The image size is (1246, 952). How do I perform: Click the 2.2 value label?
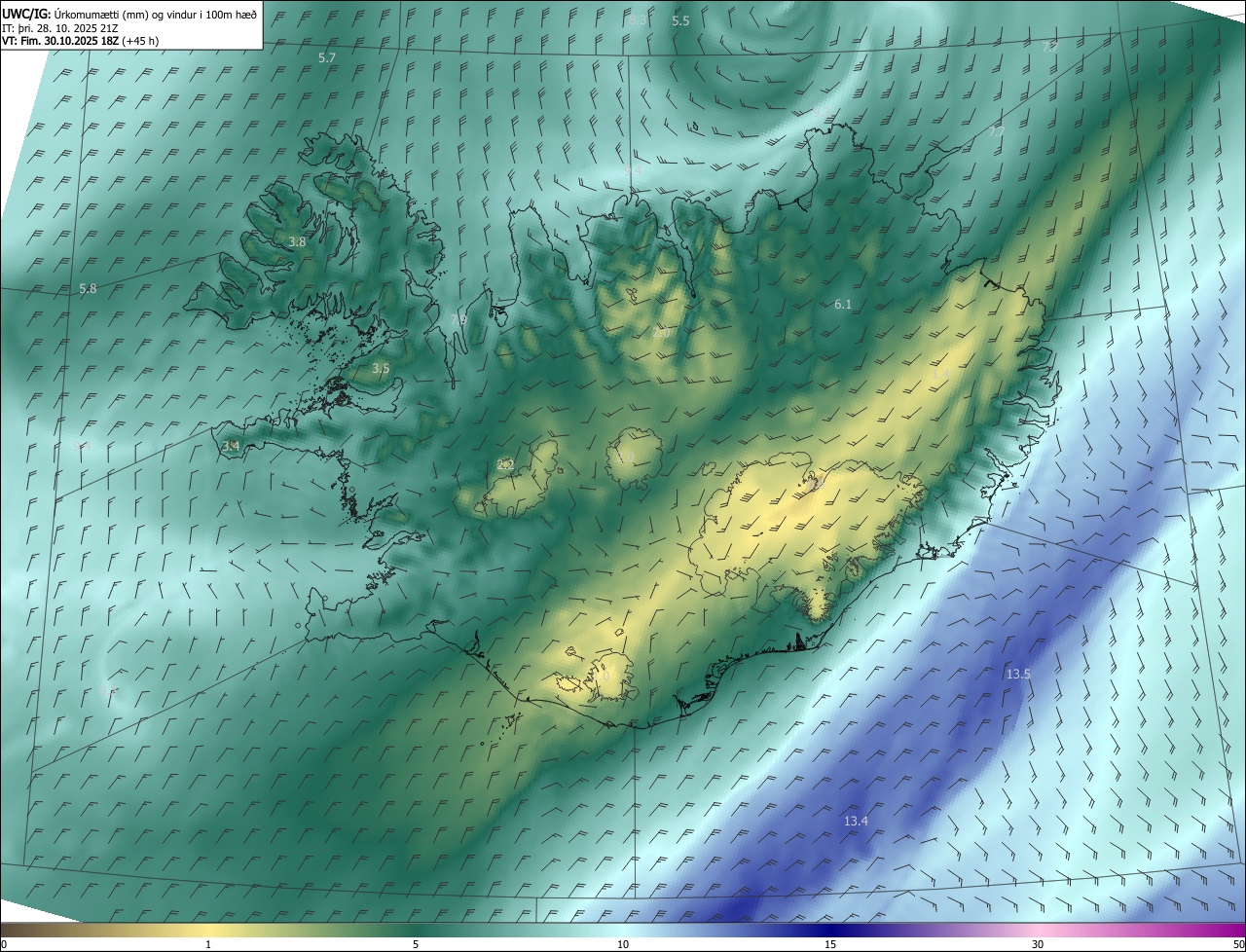(505, 465)
